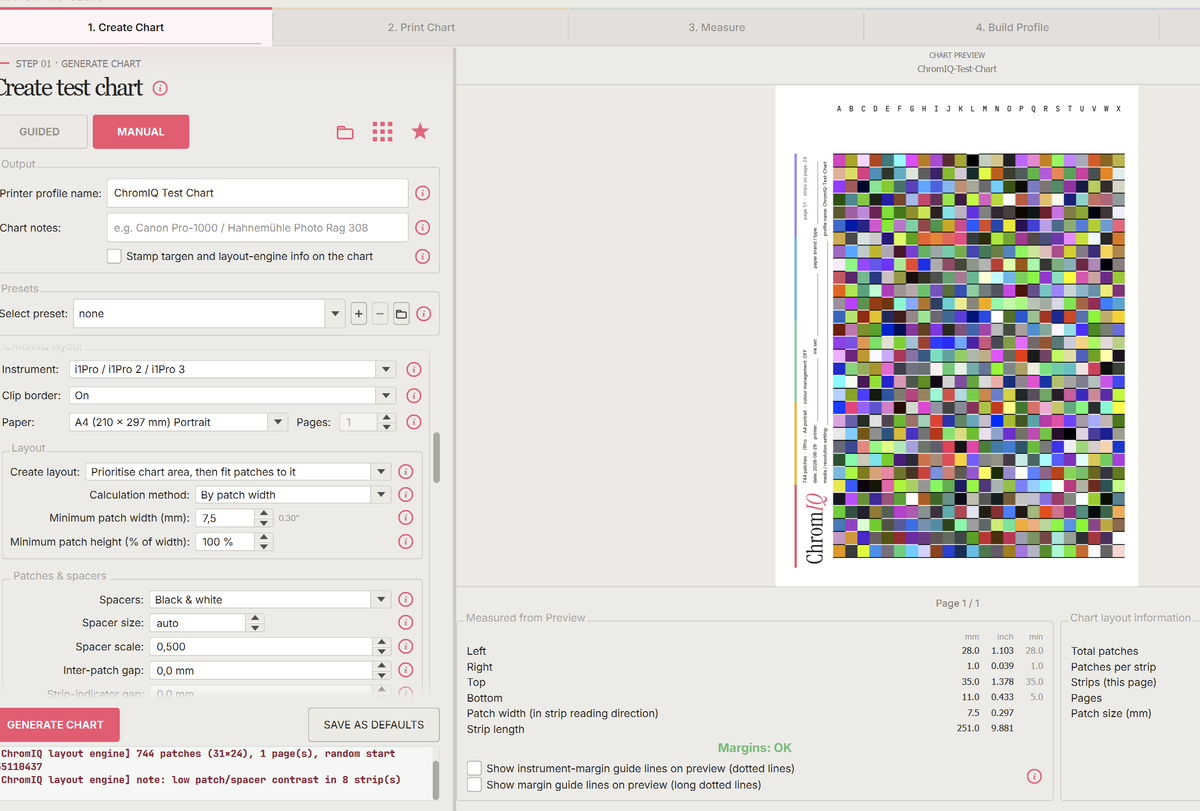Show info for Spacer scale
This screenshot has height=811, width=1200.
click(x=406, y=647)
